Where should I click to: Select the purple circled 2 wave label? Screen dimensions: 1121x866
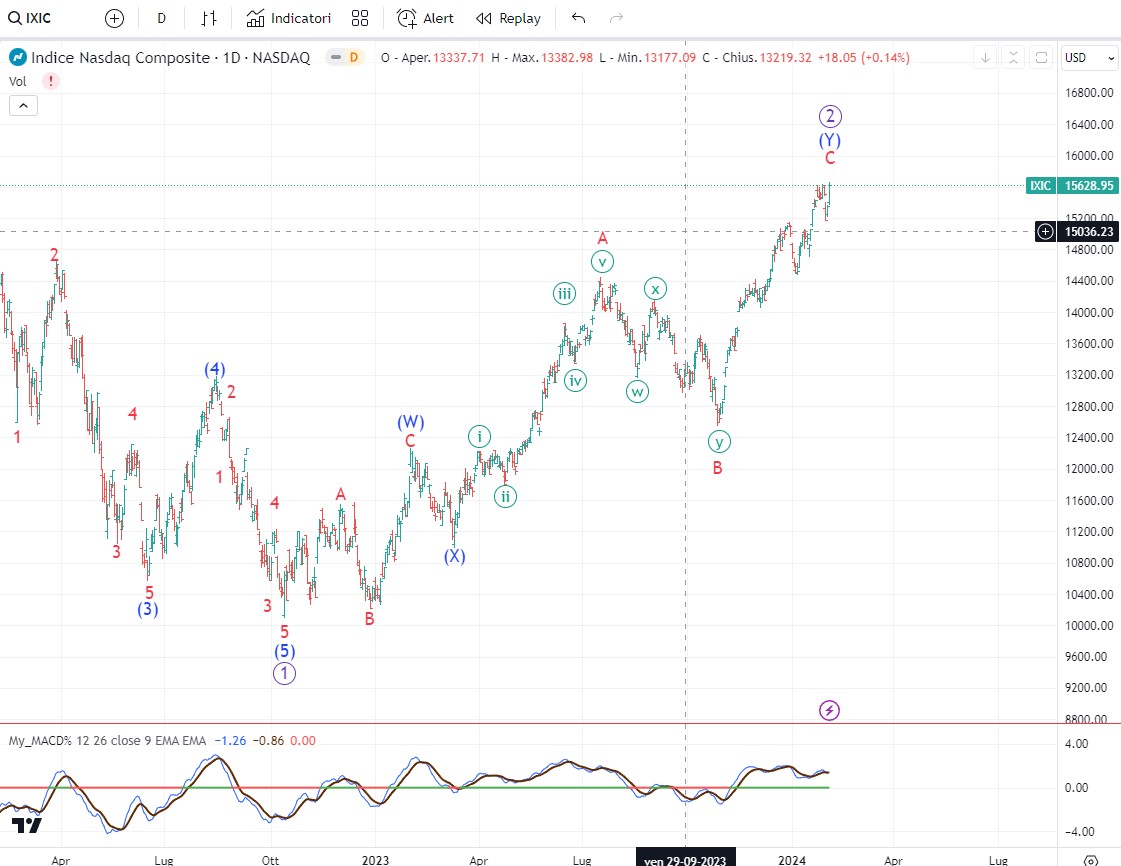click(x=830, y=116)
